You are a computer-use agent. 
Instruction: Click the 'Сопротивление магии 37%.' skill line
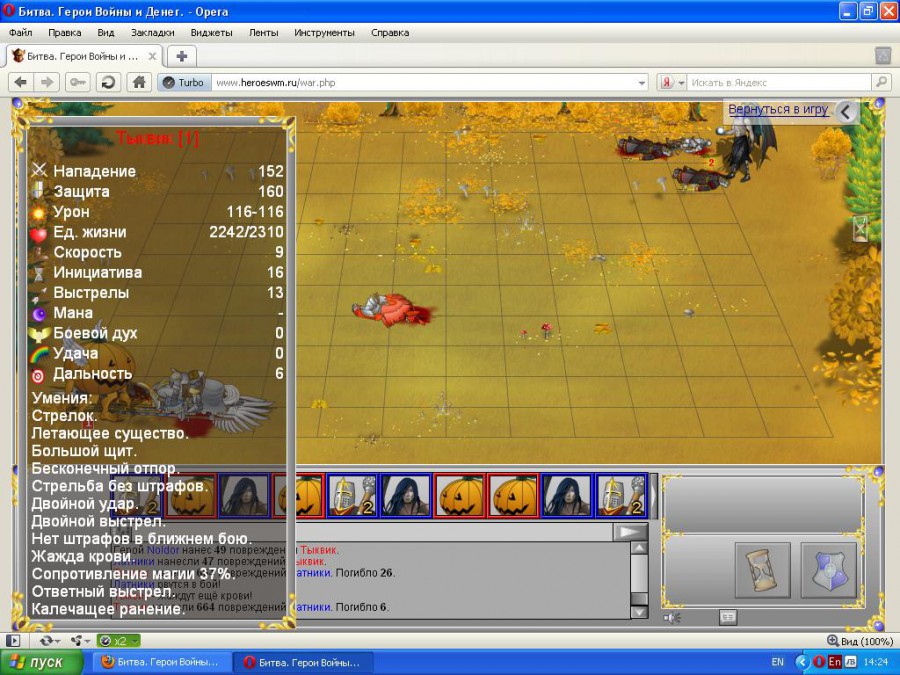point(134,574)
